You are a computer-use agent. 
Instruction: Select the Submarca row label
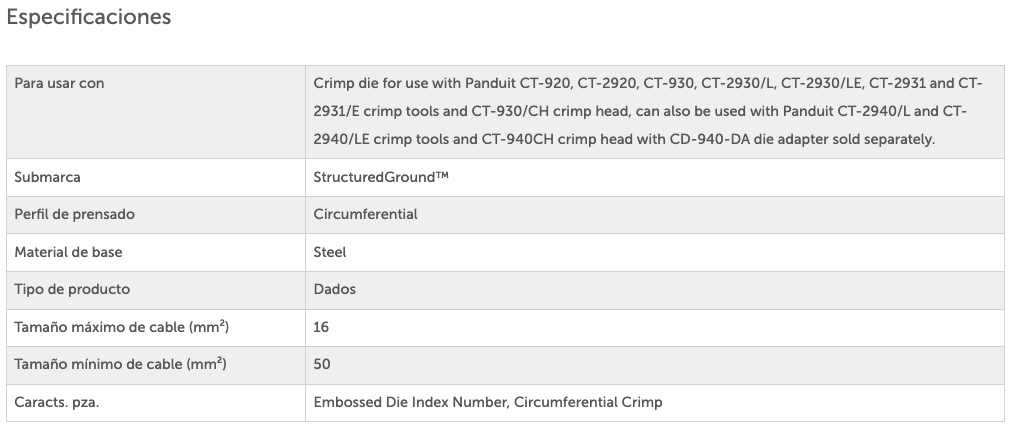(x=47, y=177)
